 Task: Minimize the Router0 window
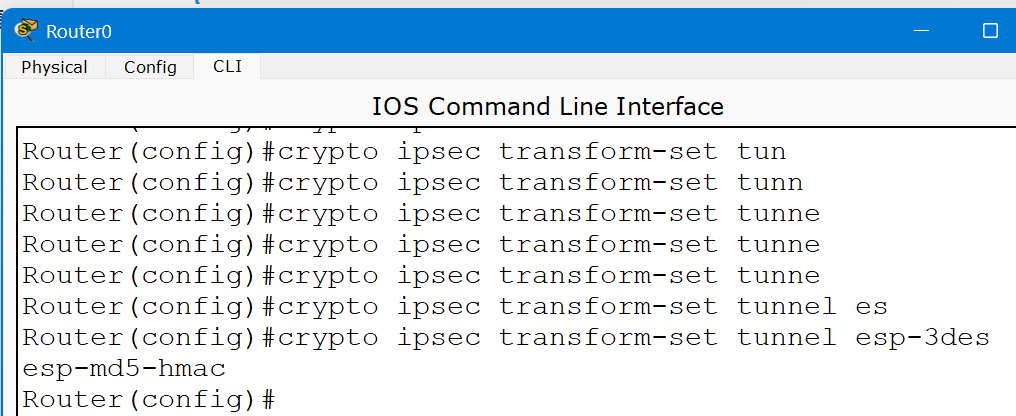(921, 31)
